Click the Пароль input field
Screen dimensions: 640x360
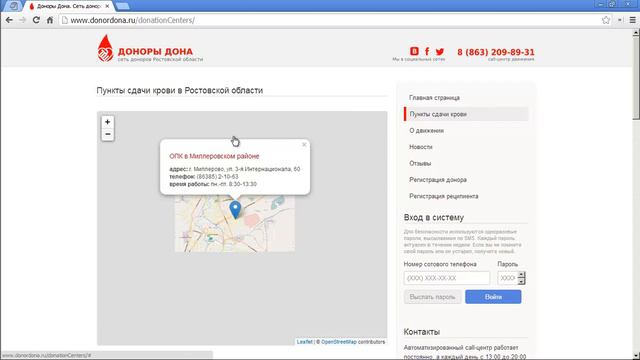507,278
